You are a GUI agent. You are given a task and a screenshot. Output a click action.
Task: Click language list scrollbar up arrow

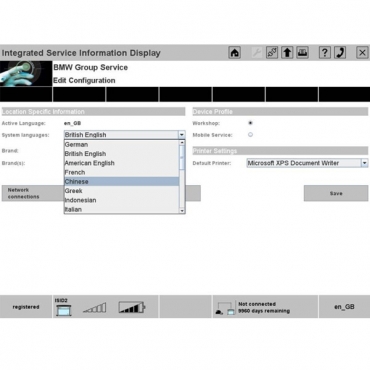tap(182, 143)
